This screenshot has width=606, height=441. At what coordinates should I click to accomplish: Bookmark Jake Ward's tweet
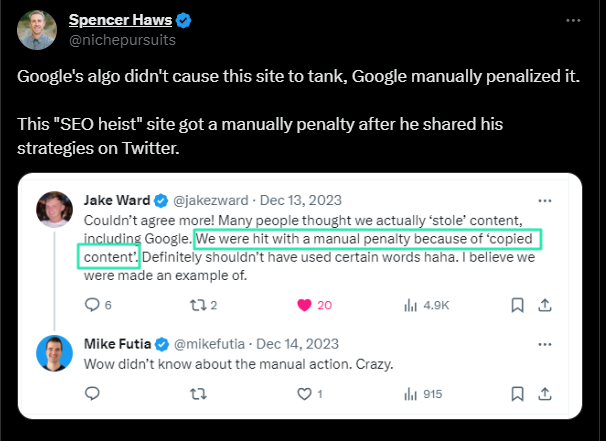coord(517,304)
